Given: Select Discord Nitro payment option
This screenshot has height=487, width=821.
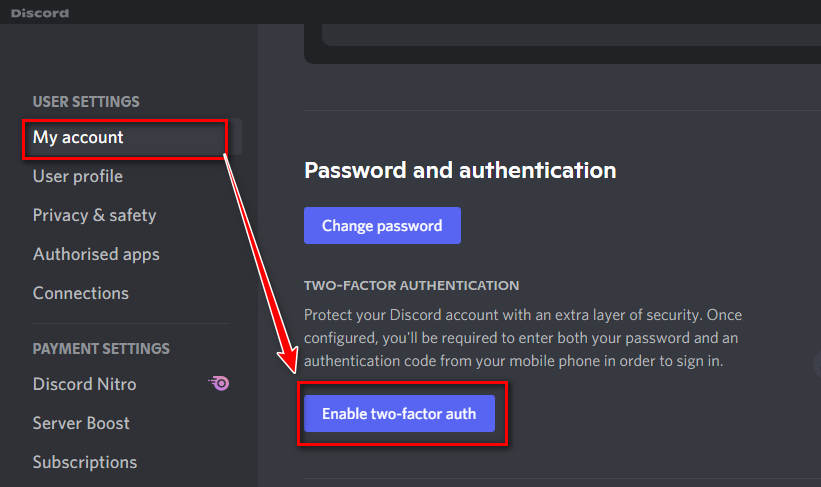Looking at the screenshot, I should [x=84, y=384].
